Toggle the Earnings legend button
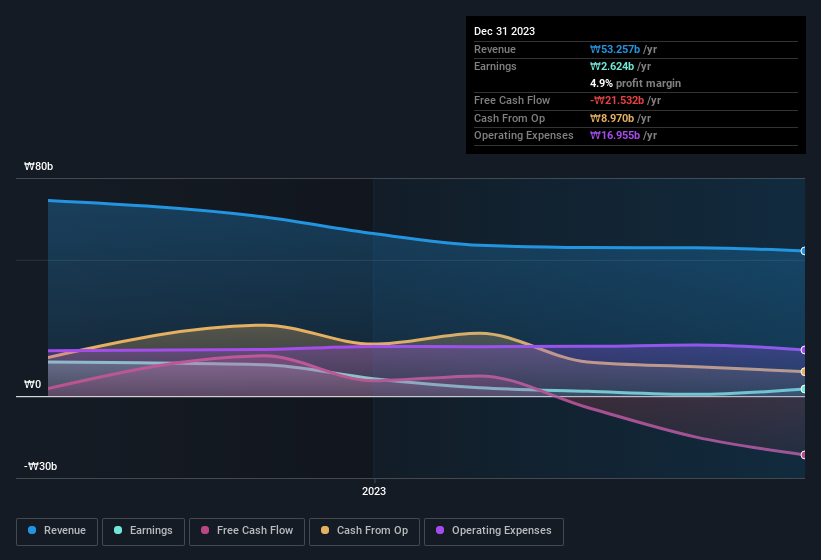 point(143,531)
